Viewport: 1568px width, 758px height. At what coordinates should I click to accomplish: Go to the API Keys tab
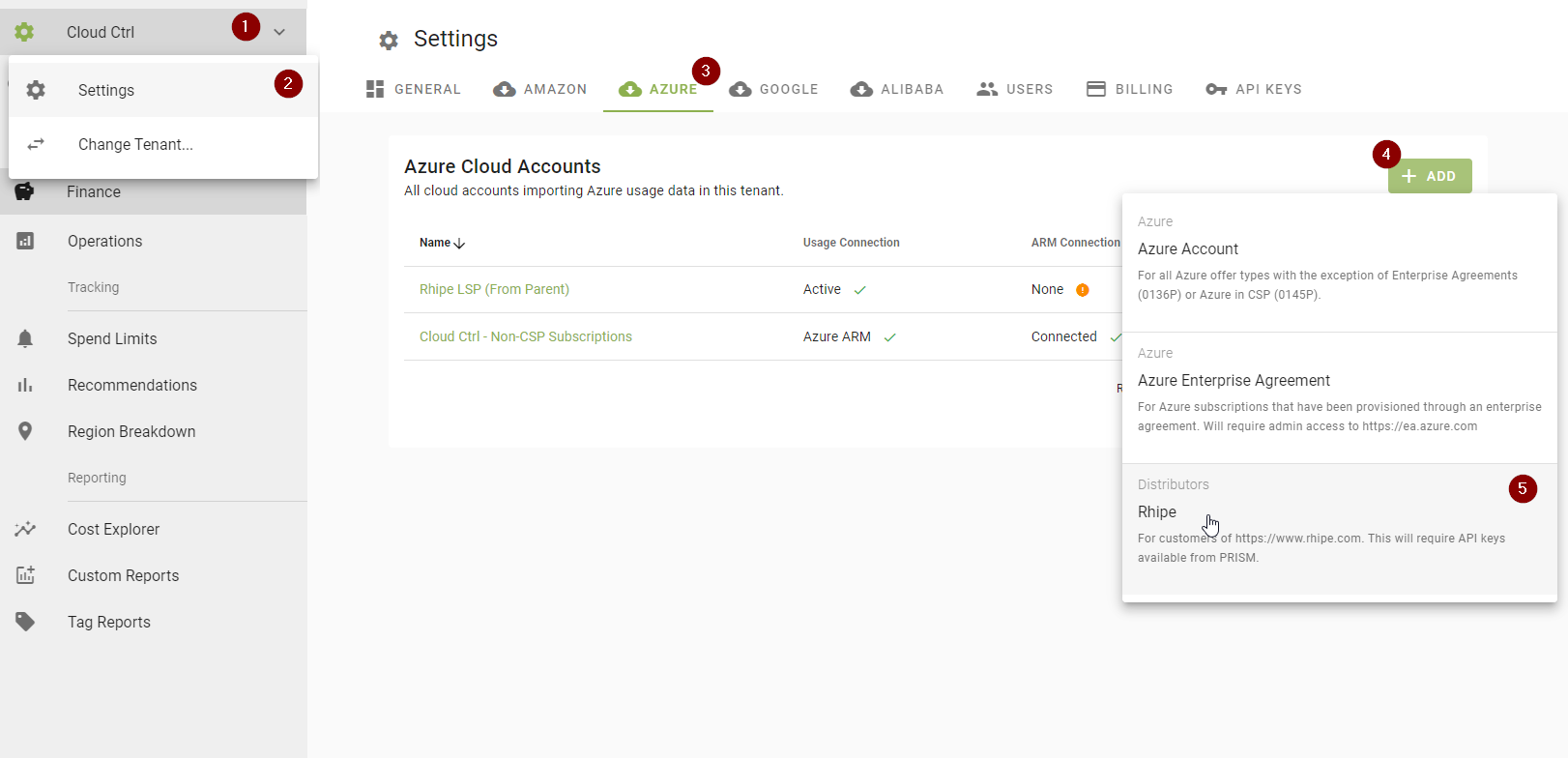click(1254, 89)
